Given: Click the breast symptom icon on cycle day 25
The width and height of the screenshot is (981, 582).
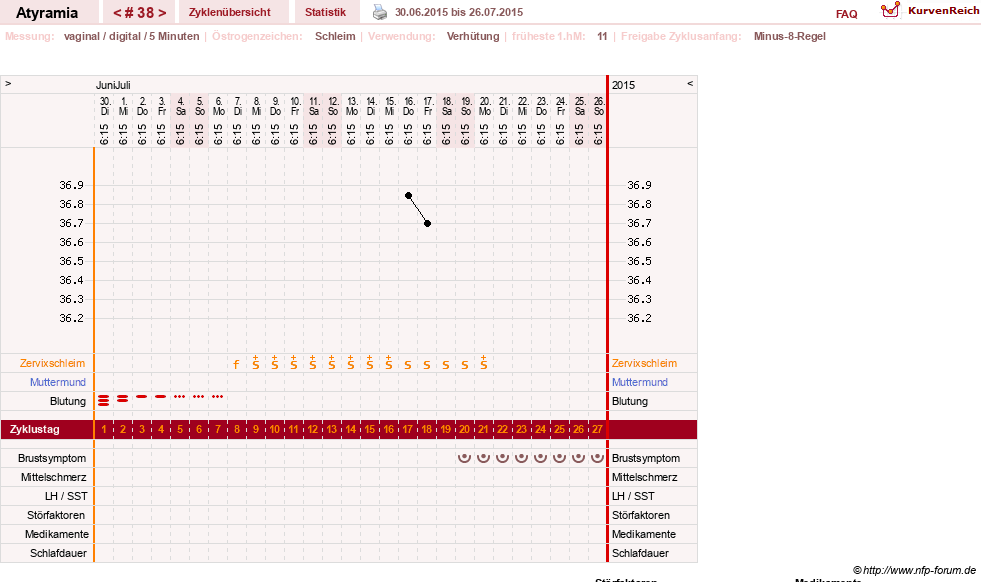Looking at the screenshot, I should click(x=559, y=457).
